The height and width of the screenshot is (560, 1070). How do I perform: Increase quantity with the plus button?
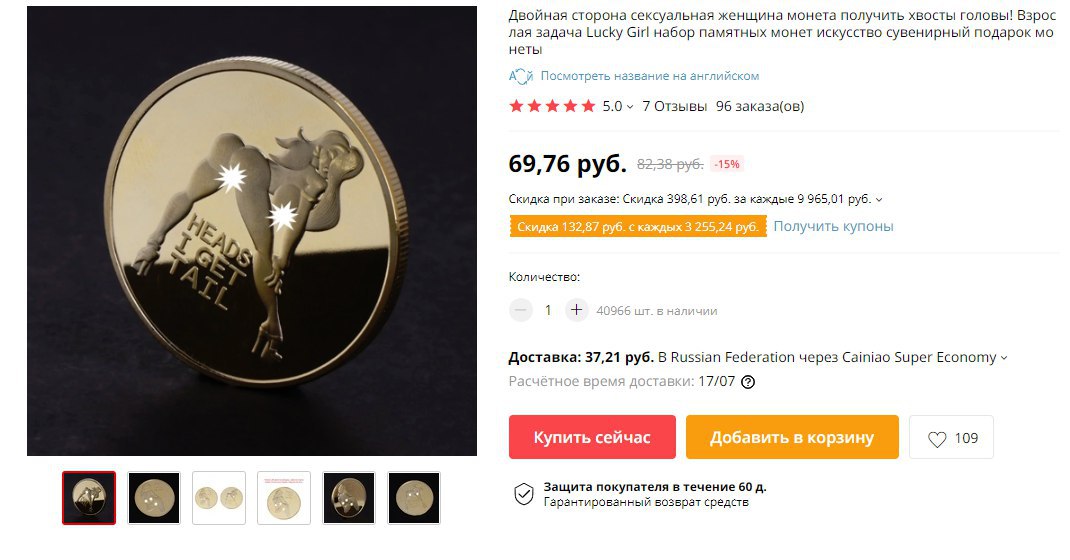click(576, 310)
